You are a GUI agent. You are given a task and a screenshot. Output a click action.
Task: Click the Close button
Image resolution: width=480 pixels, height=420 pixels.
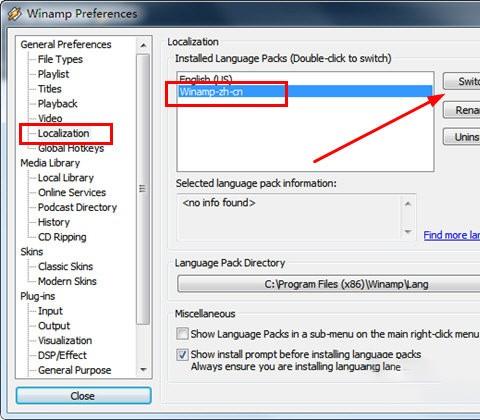(x=83, y=396)
